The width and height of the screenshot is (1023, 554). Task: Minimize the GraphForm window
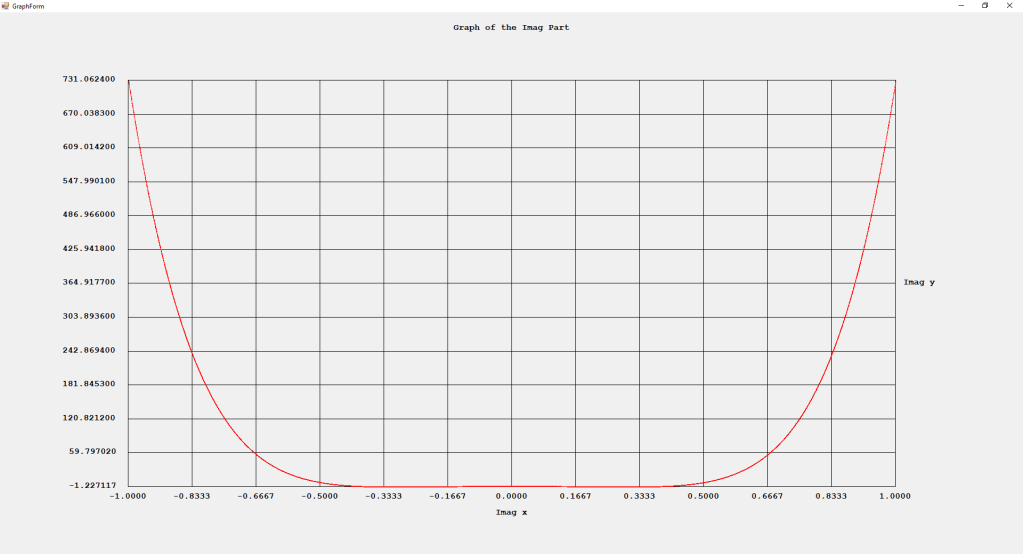[961, 5]
